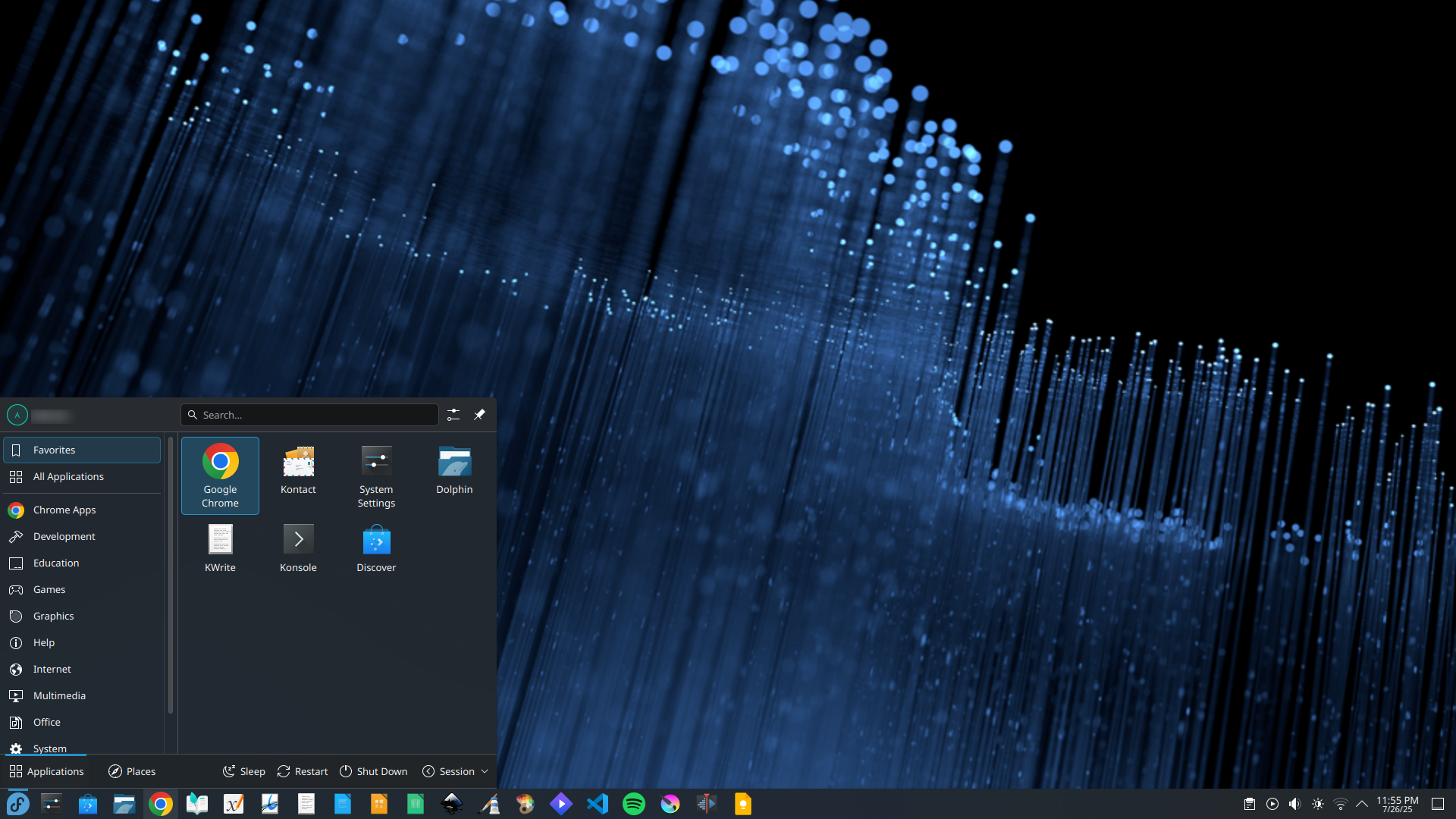Open the Education category

click(82, 563)
